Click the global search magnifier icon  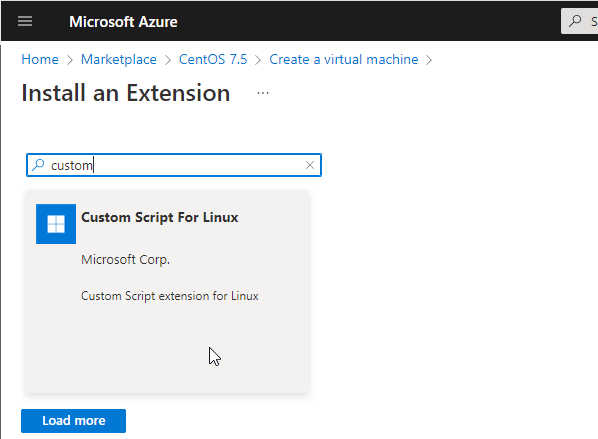(x=575, y=21)
